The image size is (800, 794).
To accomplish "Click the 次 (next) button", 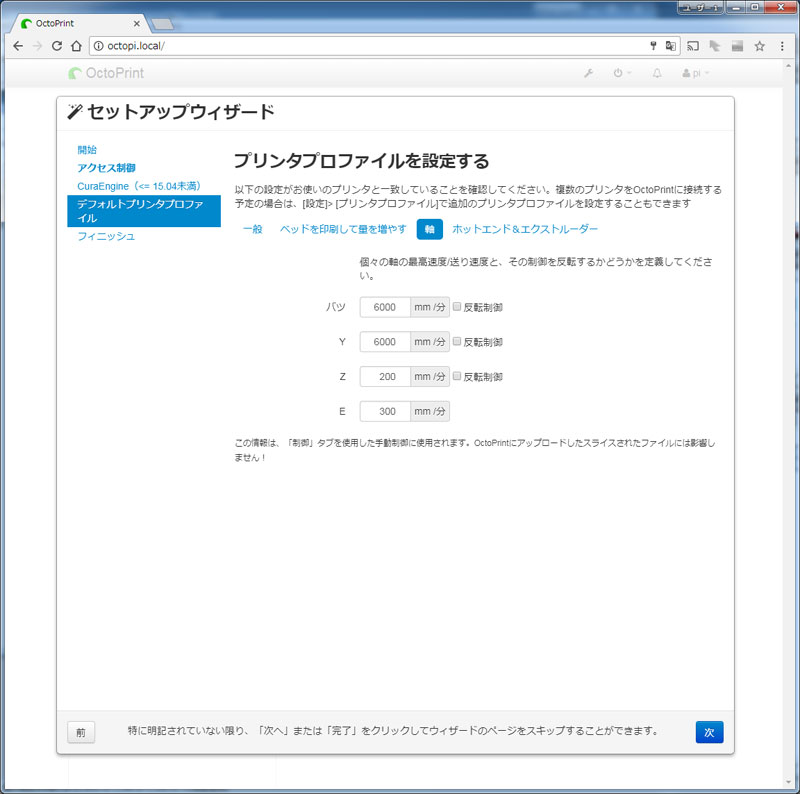I will 709,732.
